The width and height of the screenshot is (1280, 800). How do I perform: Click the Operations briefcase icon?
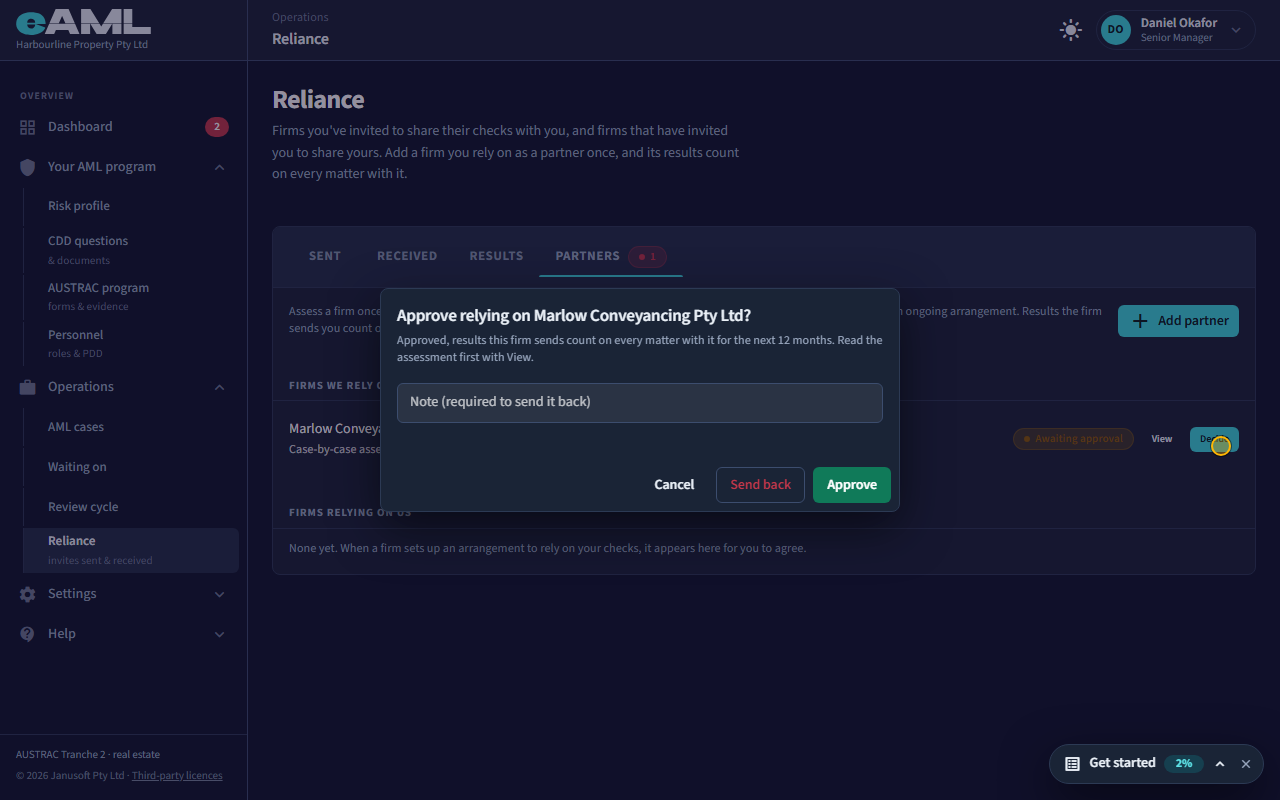(x=27, y=387)
